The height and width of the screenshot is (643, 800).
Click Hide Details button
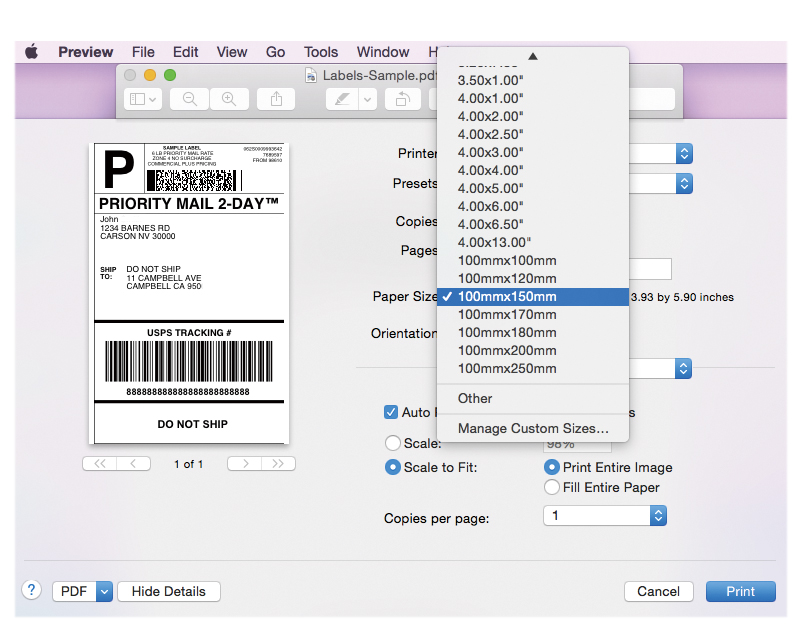pyautogui.click(x=169, y=591)
